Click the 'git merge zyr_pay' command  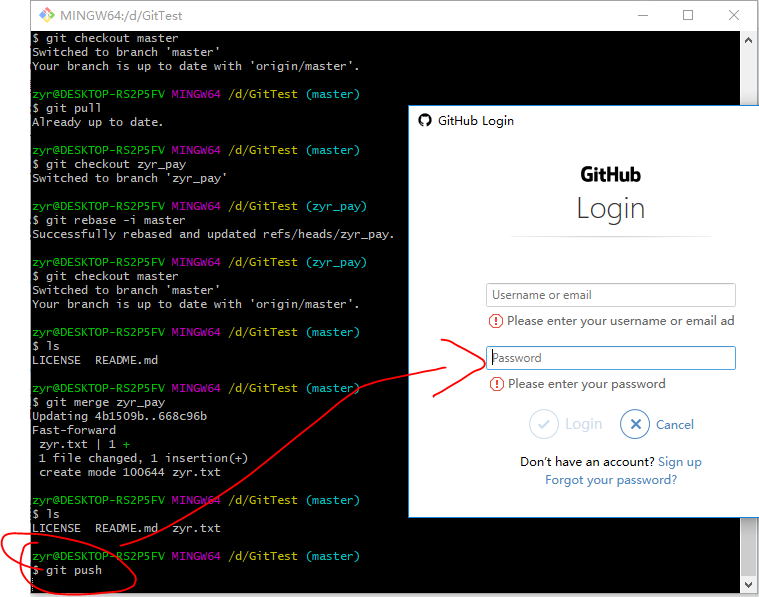(99, 402)
